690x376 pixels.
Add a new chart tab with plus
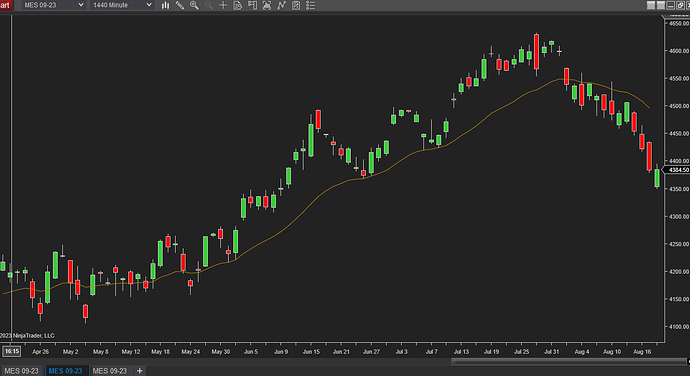tap(139, 371)
